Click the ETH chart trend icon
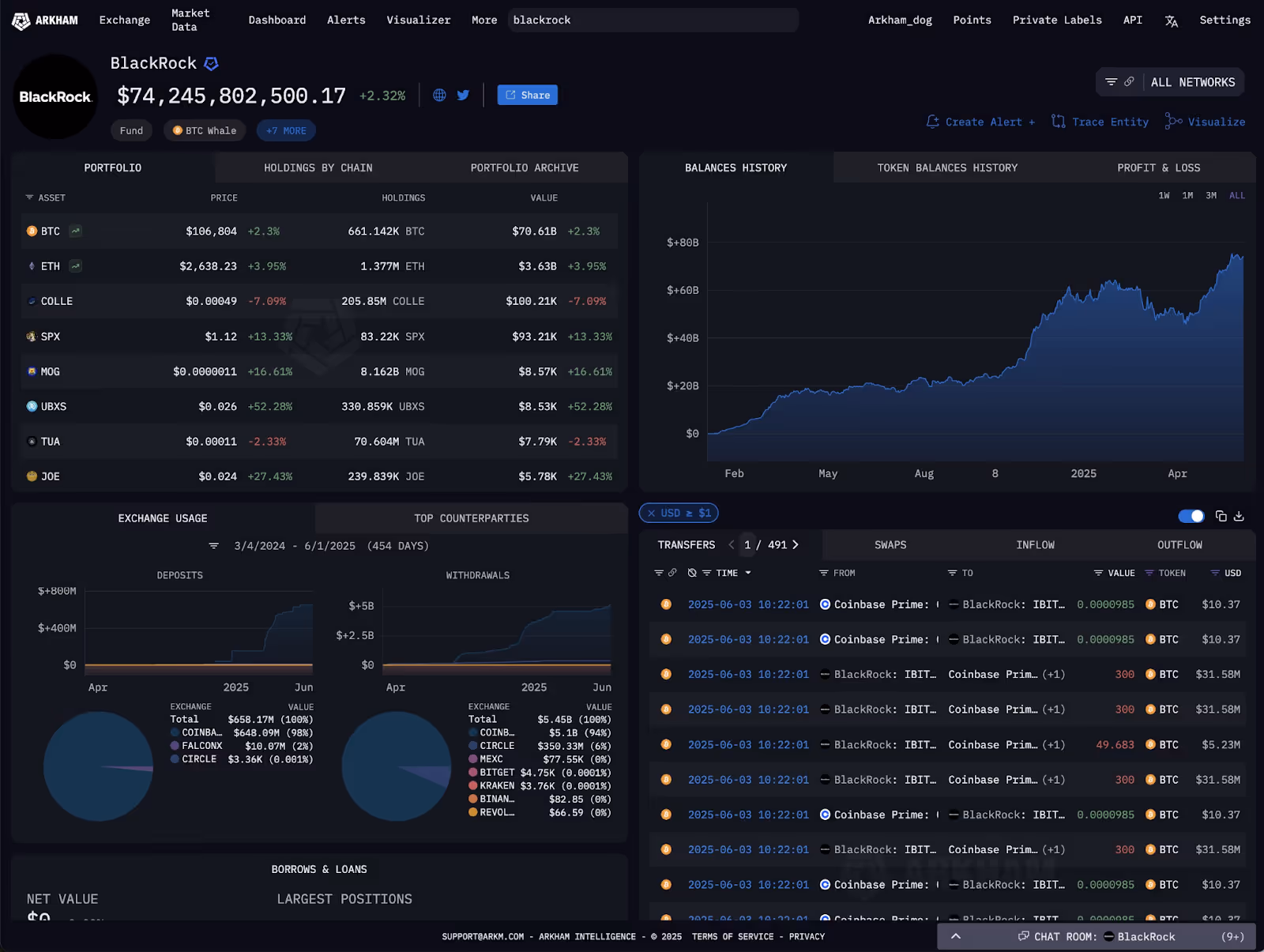Viewport: 1264px width, 952px height. pos(75,266)
